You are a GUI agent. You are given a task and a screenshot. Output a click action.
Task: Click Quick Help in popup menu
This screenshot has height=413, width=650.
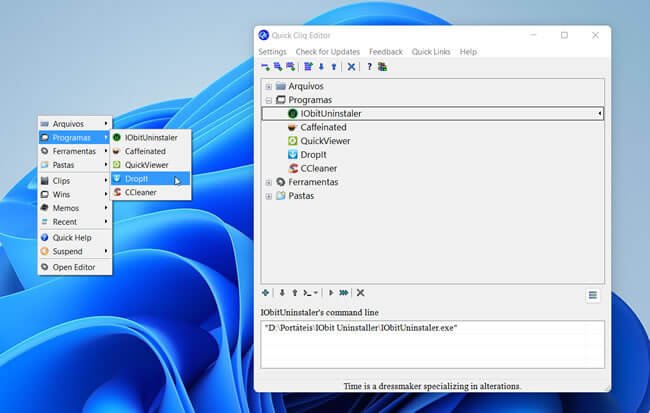click(x=75, y=238)
